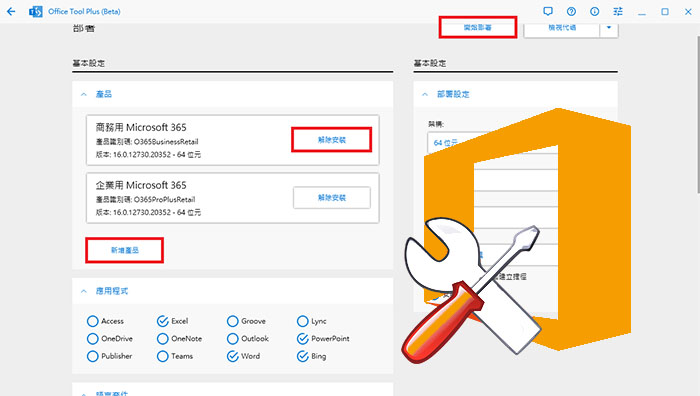Uninstall 企業用 Microsoft 365
The width and height of the screenshot is (700, 396).
pos(332,197)
